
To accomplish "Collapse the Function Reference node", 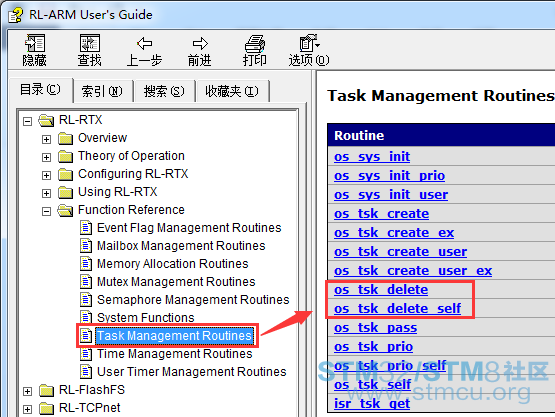I will click(46, 212).
